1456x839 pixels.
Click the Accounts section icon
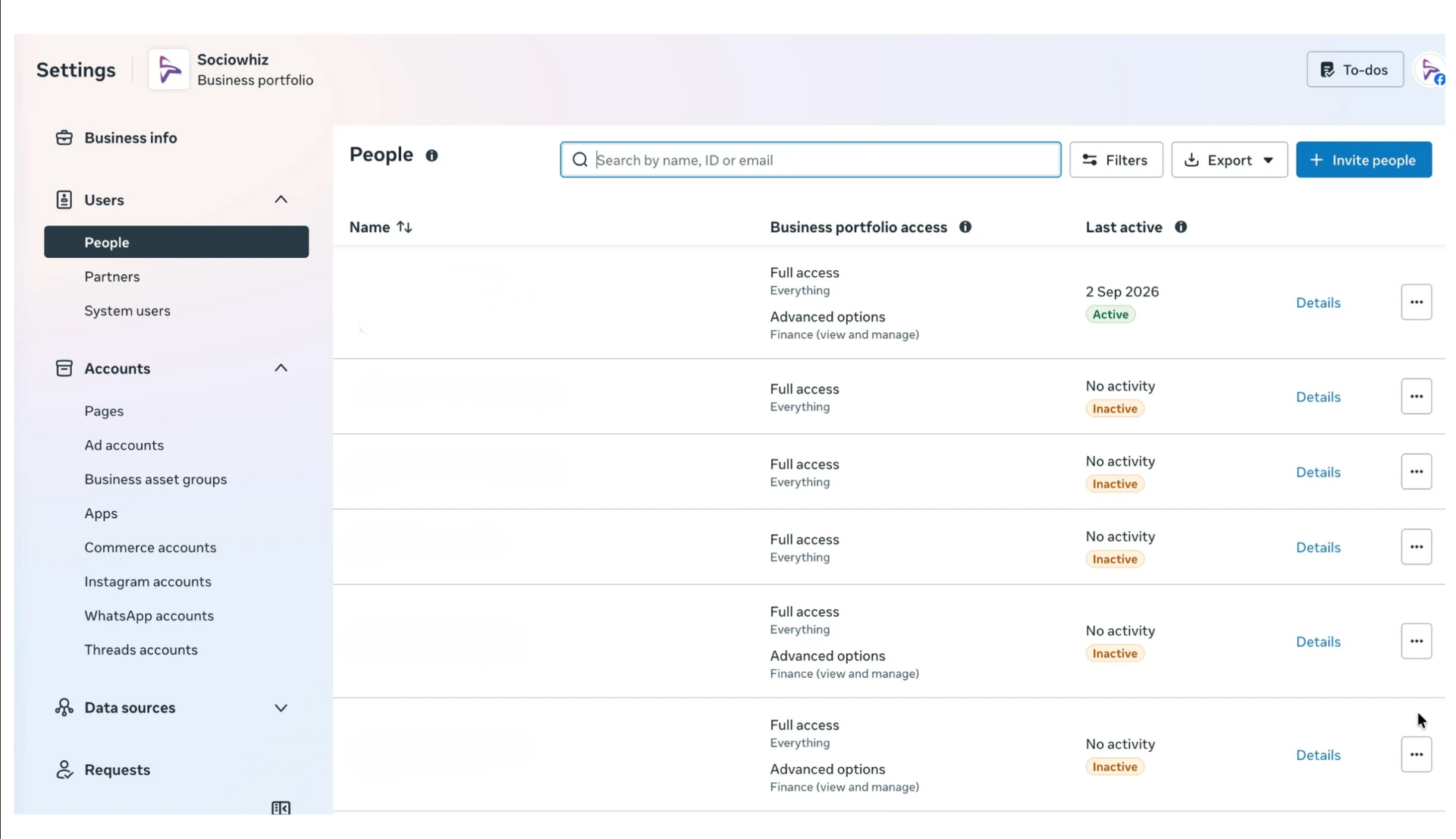[64, 368]
